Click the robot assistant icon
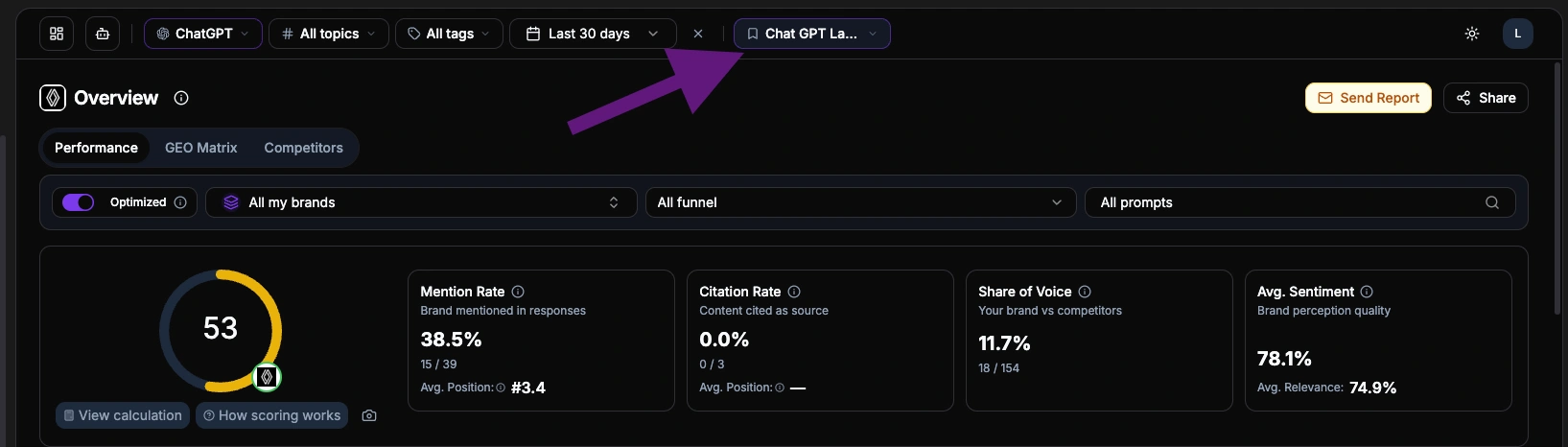Image resolution: width=1568 pixels, height=447 pixels. (103, 34)
